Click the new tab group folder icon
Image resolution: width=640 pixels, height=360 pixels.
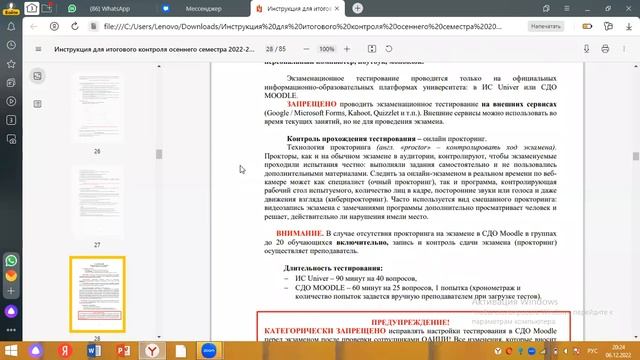click(47, 8)
